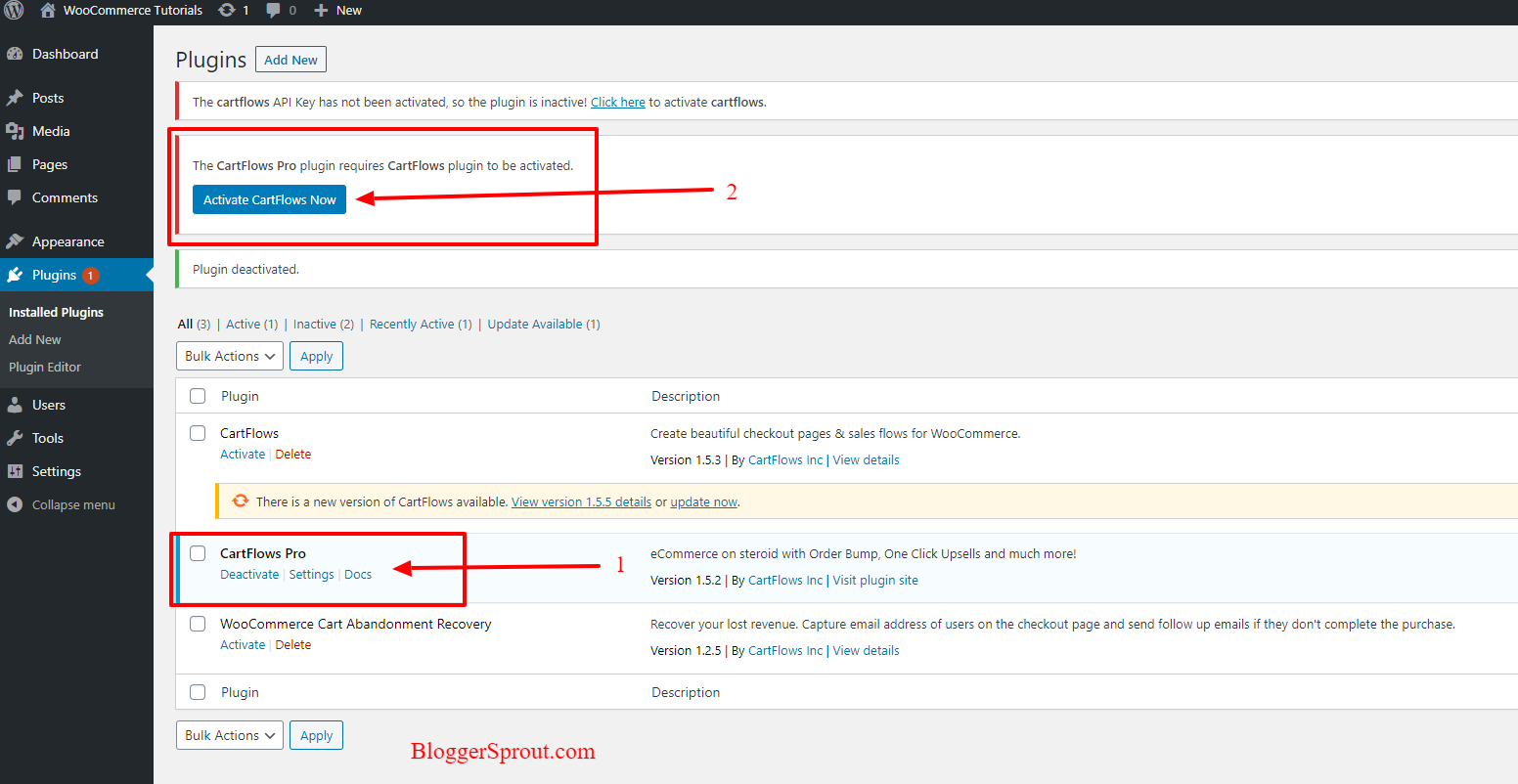Open the Dashboard menu item

[x=76, y=54]
